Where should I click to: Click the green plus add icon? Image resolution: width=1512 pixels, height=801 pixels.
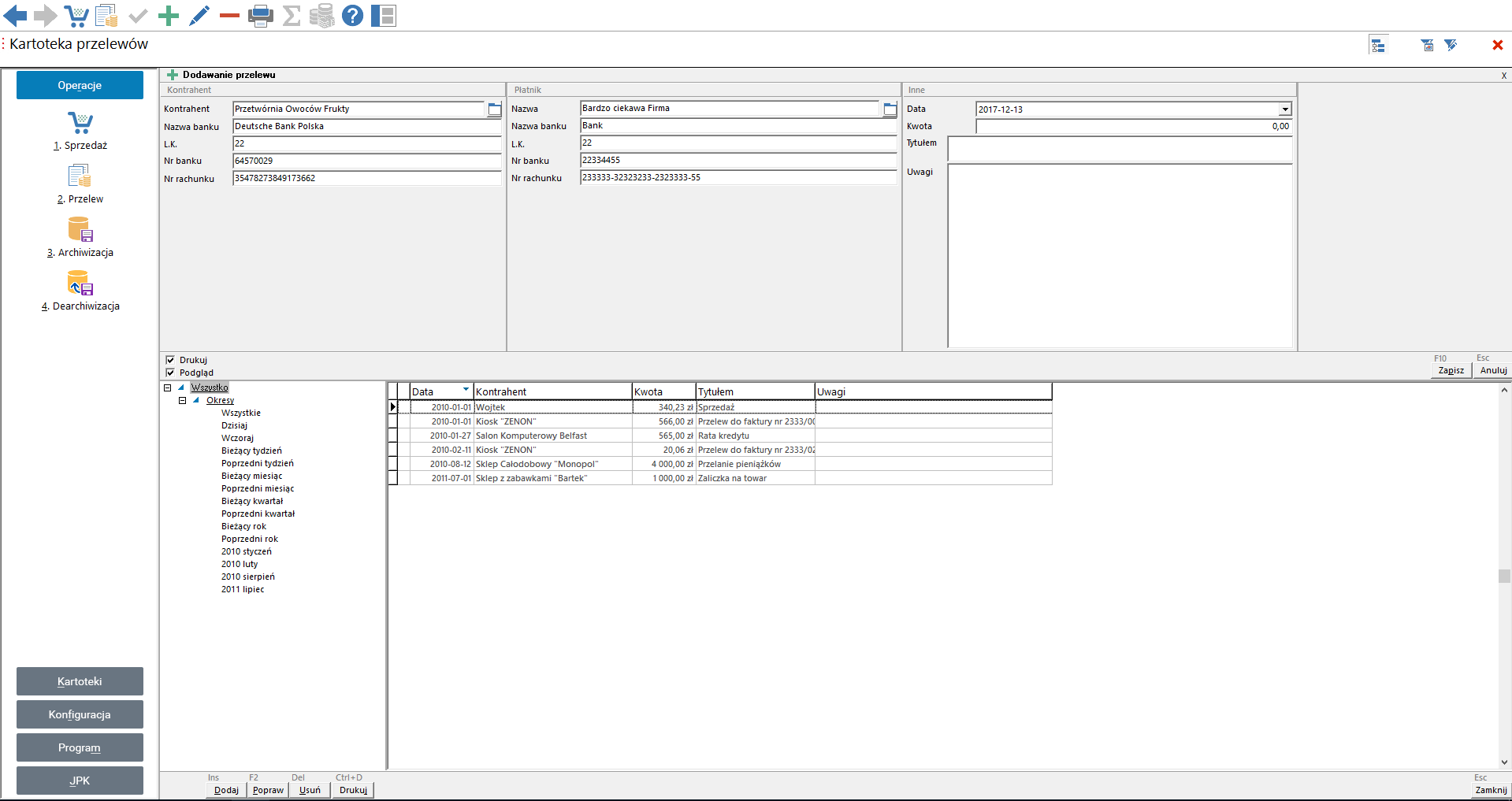tap(168, 15)
